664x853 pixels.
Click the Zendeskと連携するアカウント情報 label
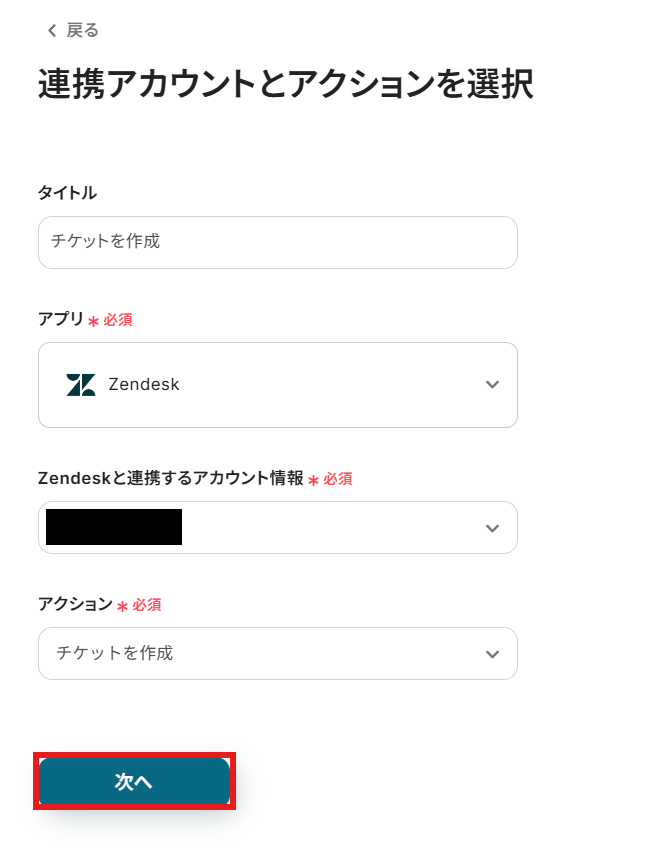click(x=170, y=478)
